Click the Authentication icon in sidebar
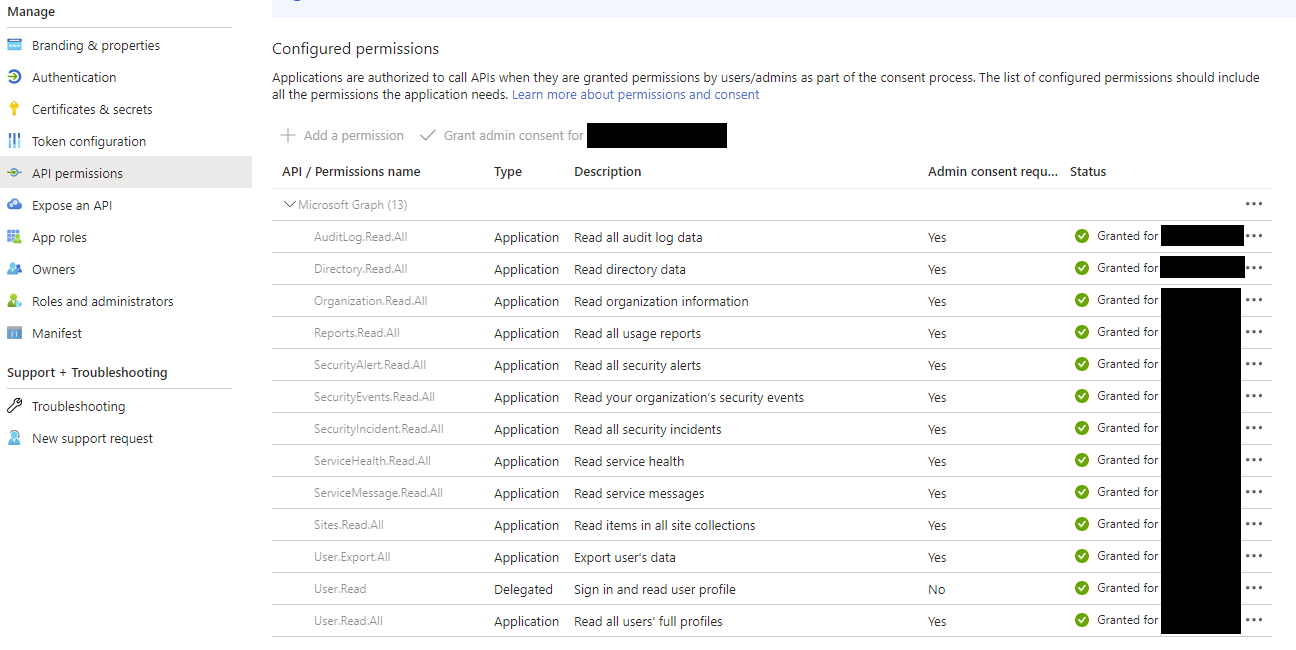This screenshot has height=650, width=1296. 14,77
